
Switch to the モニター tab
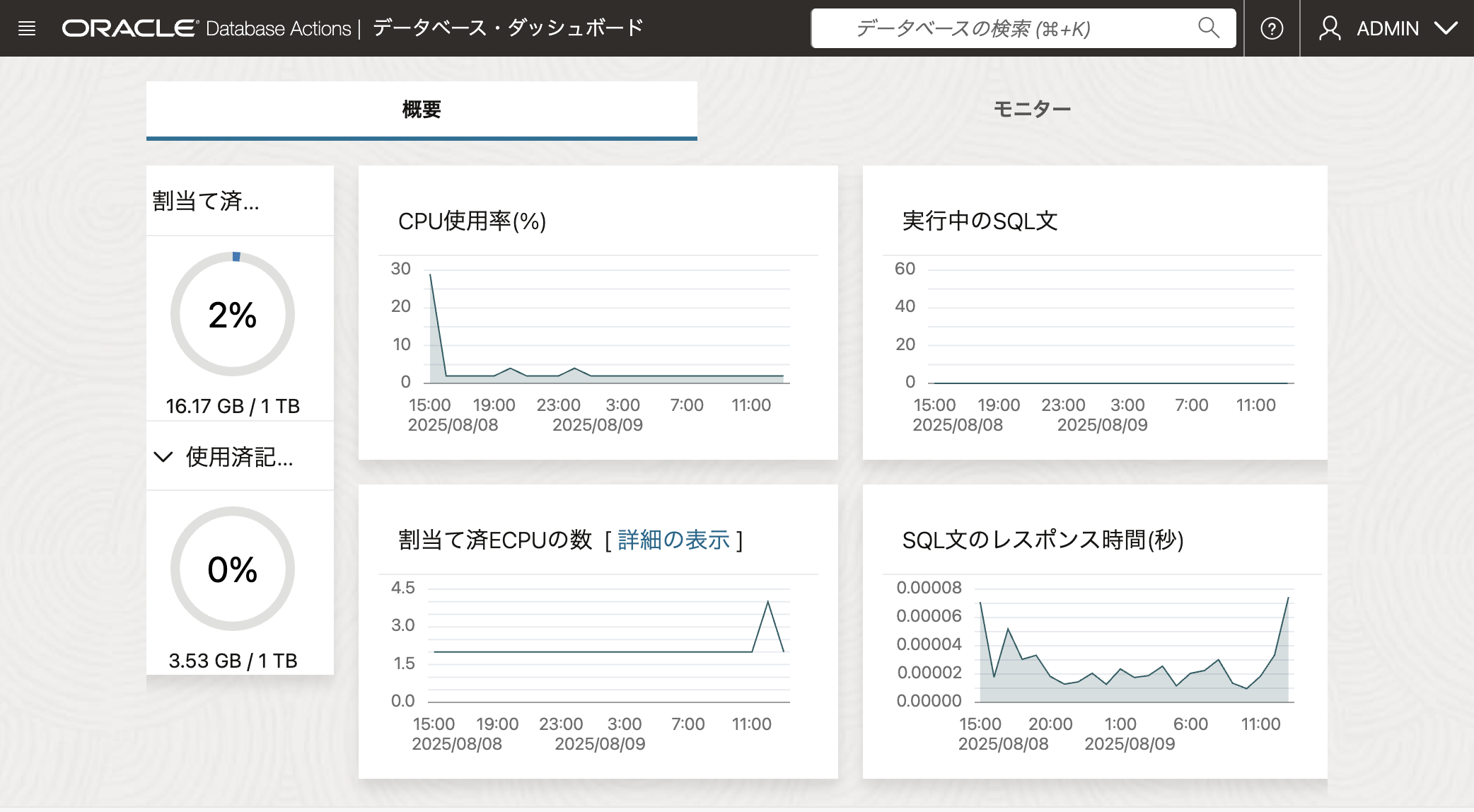coord(1032,108)
